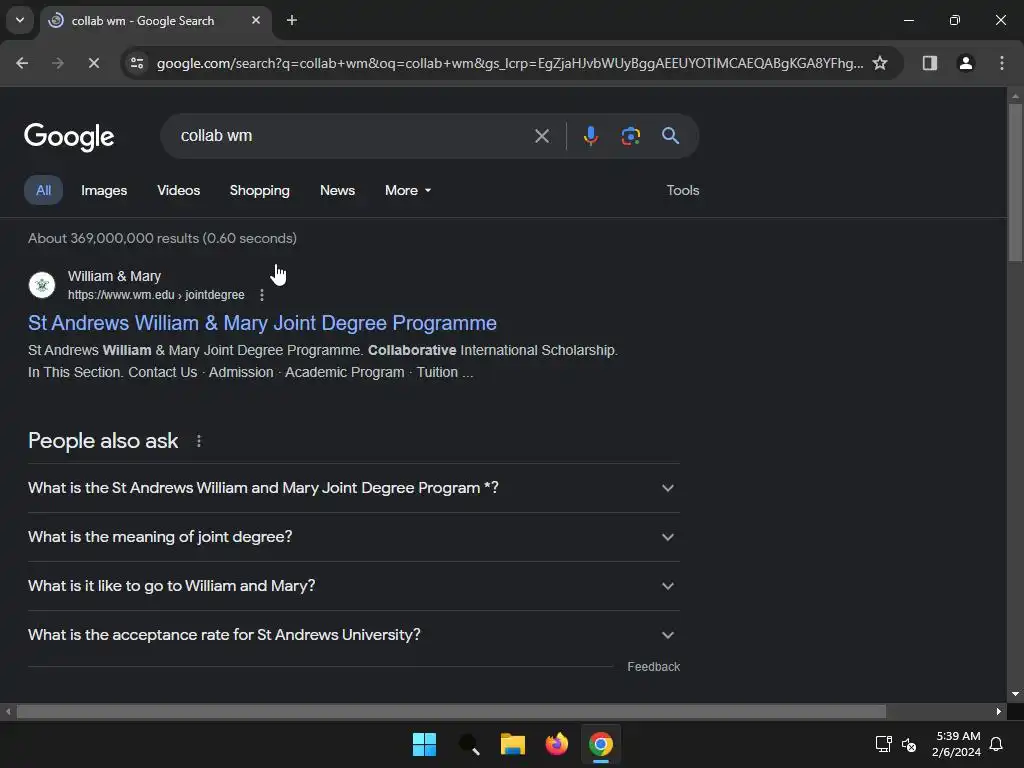
Task: Expand 'What is it like to go to William and Mary?'
Action: click(x=353, y=586)
